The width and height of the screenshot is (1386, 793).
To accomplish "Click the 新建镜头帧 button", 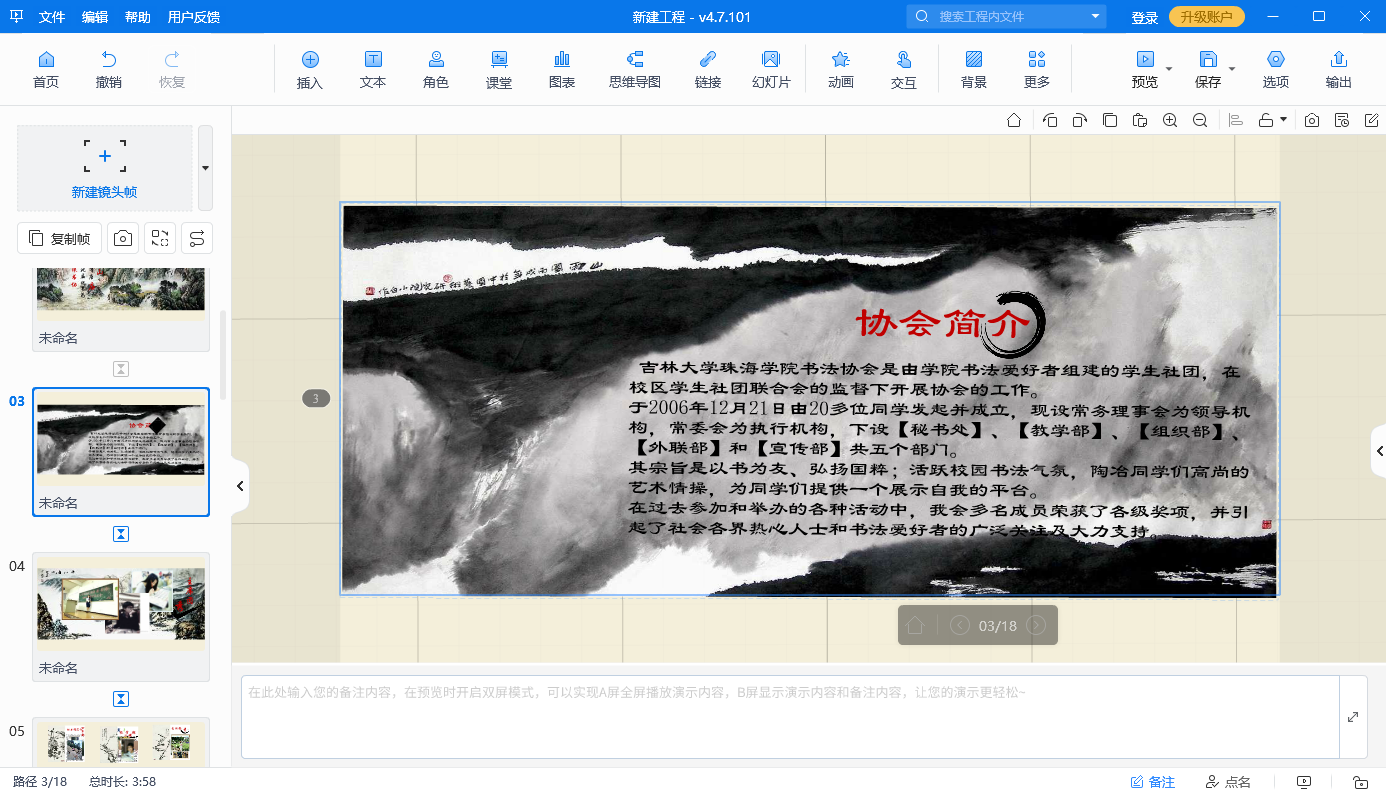I will pyautogui.click(x=104, y=168).
